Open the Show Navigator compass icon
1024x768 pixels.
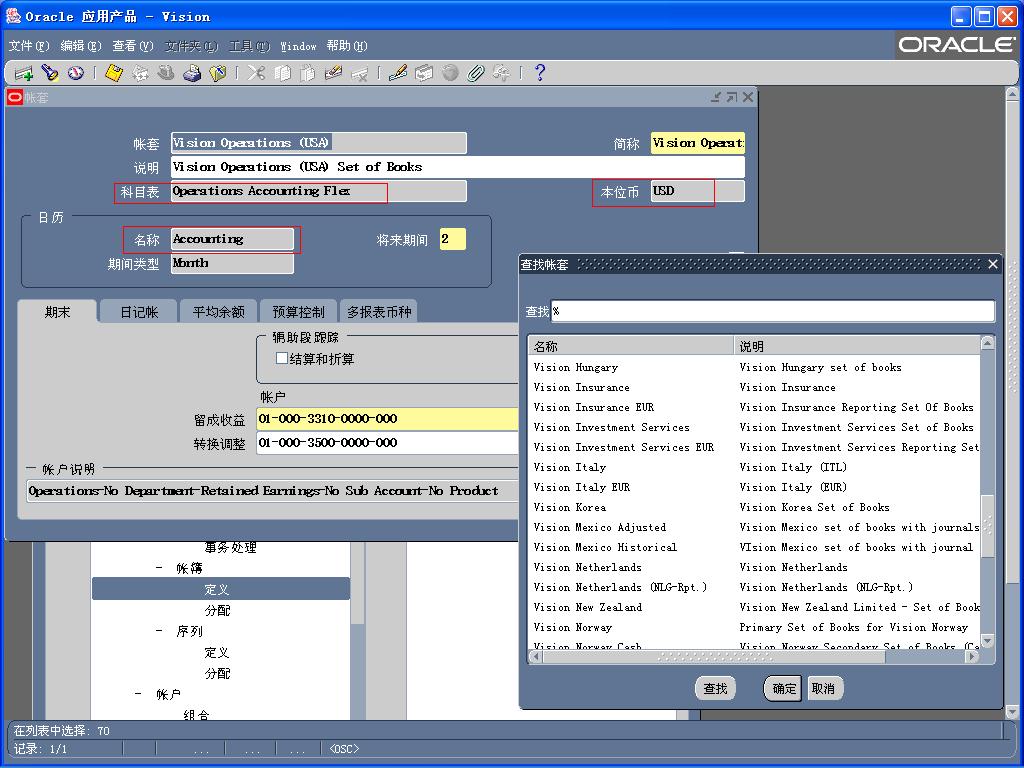76,73
